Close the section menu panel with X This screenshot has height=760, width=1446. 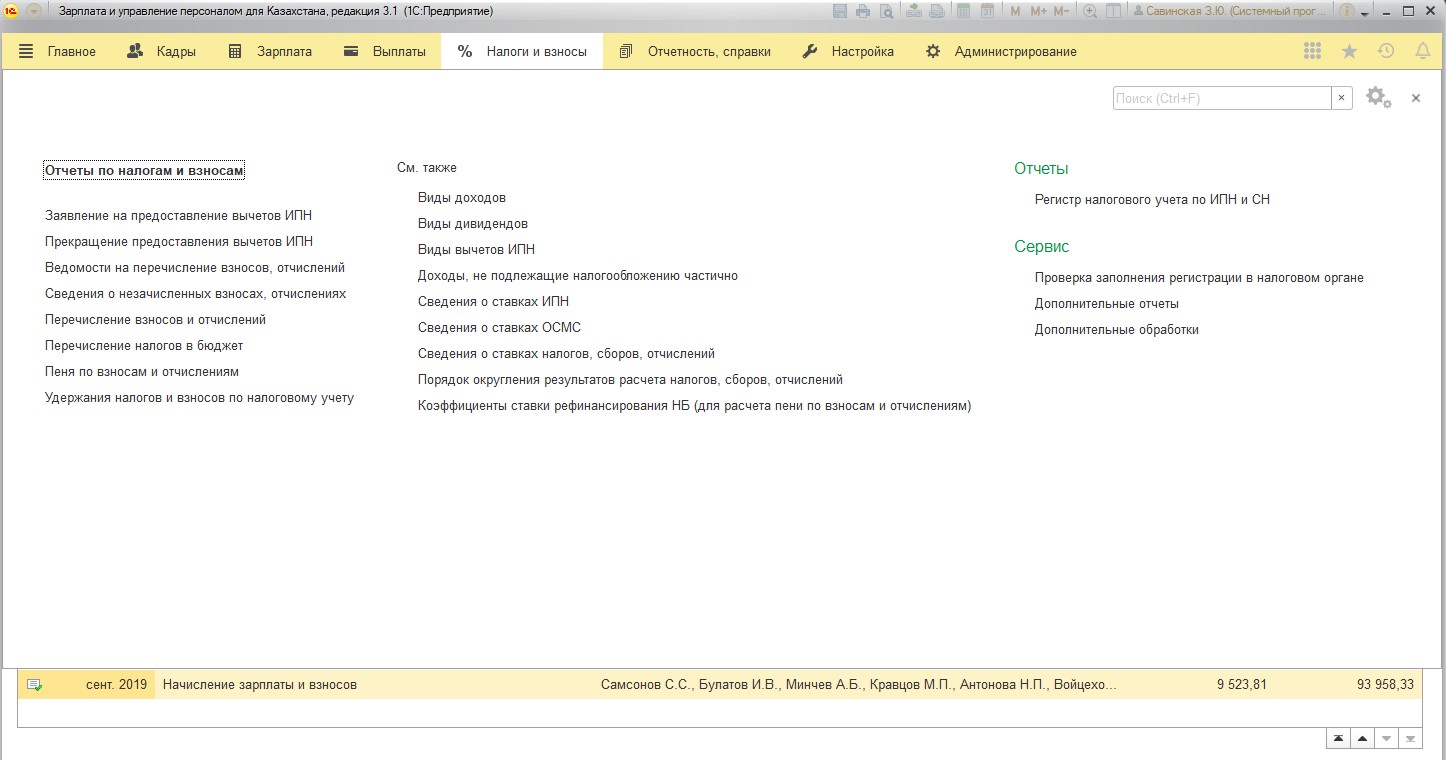(1416, 98)
